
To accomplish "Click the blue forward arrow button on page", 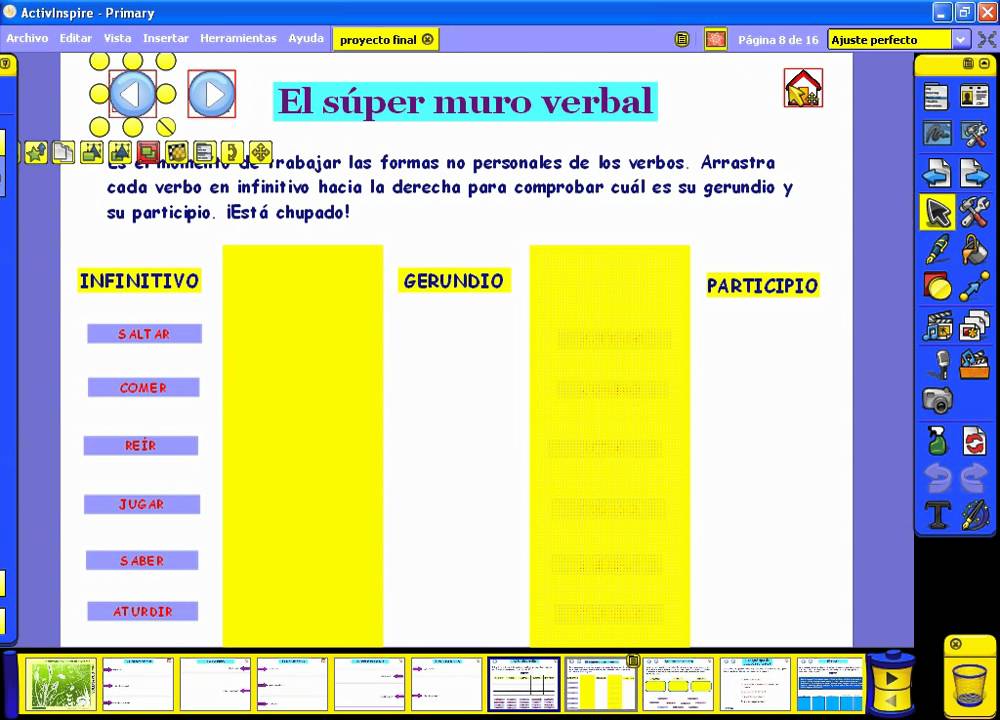I will 212,94.
